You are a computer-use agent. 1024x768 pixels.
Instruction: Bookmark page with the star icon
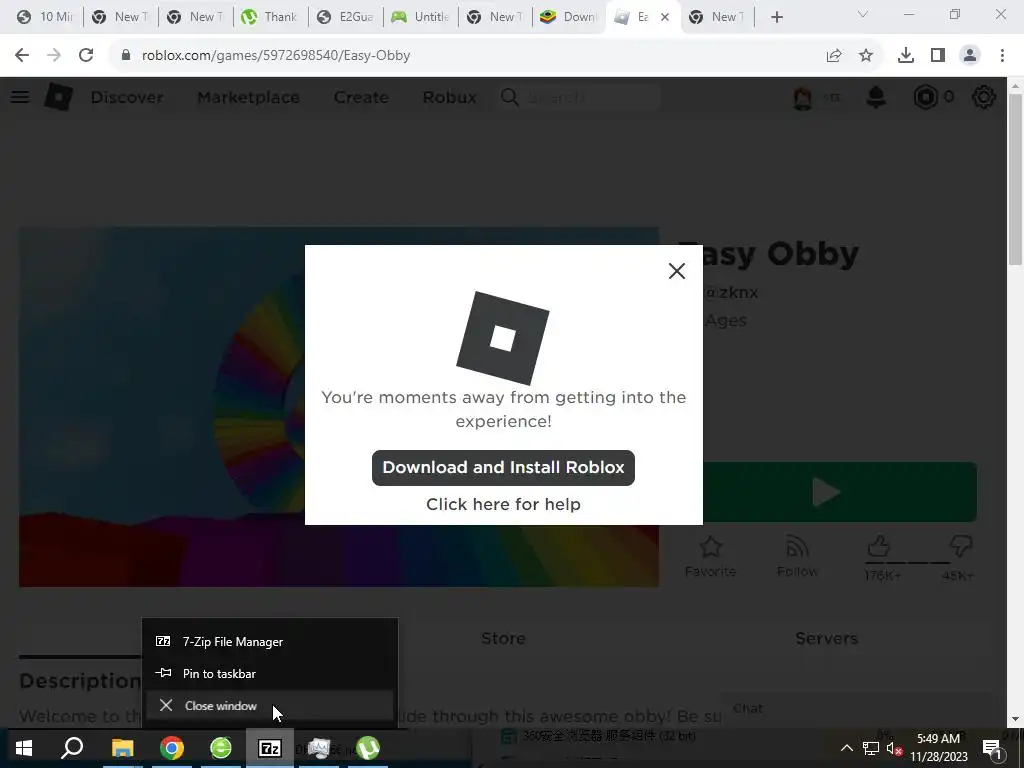(866, 56)
